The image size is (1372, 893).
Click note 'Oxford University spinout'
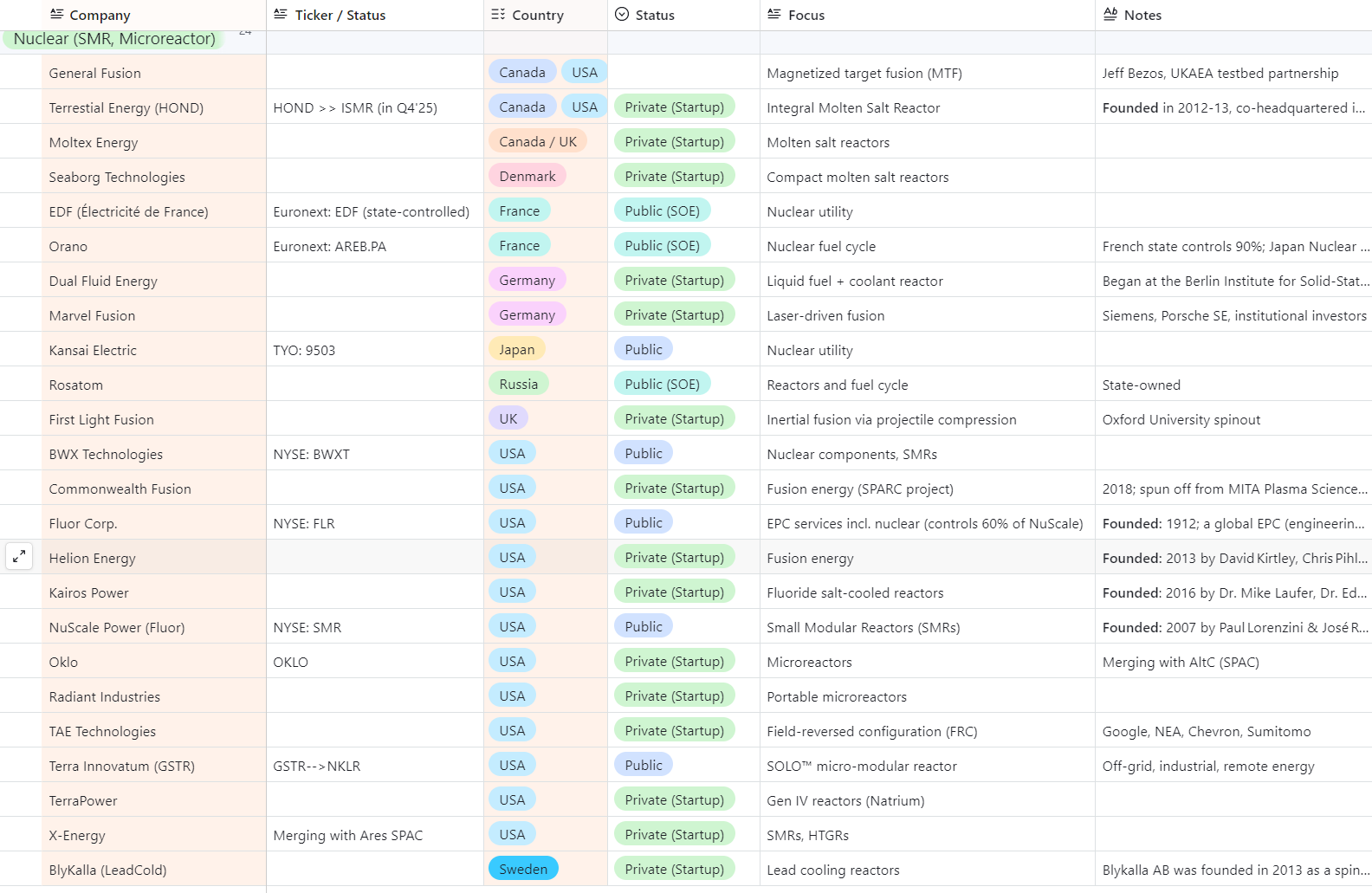click(x=1233, y=418)
